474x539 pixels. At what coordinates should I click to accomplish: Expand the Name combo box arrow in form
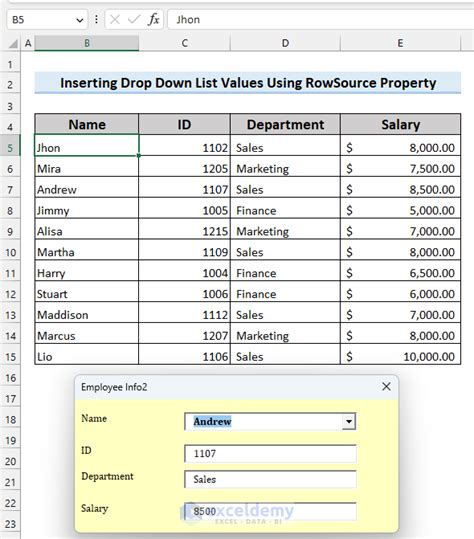[349, 421]
